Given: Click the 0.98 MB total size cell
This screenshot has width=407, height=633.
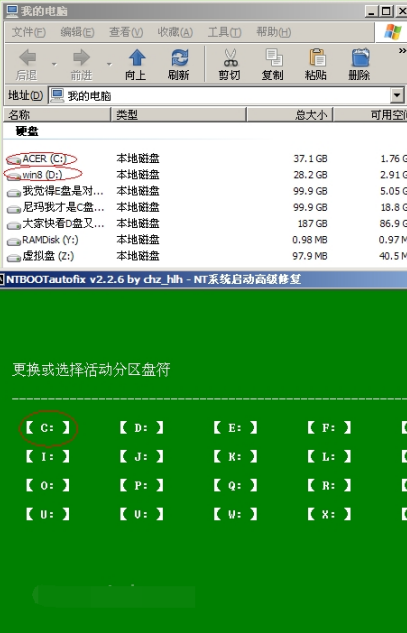Looking at the screenshot, I should 310,240.
